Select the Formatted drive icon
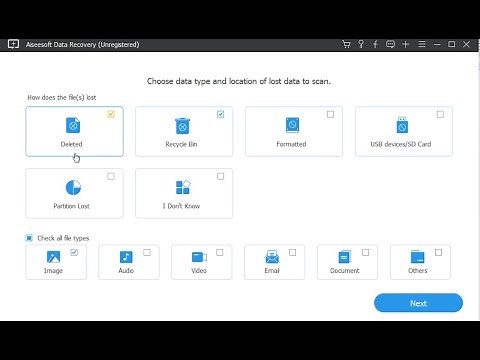 [292, 125]
